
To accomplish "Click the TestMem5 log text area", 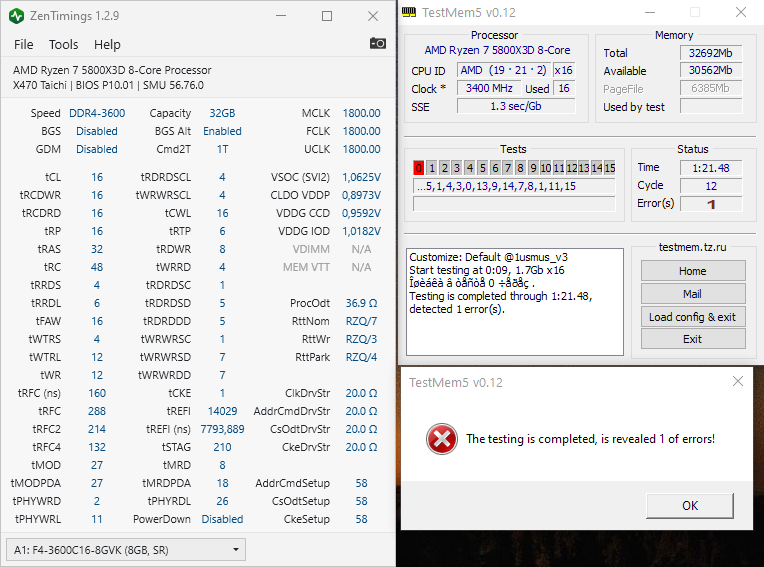I will point(515,302).
